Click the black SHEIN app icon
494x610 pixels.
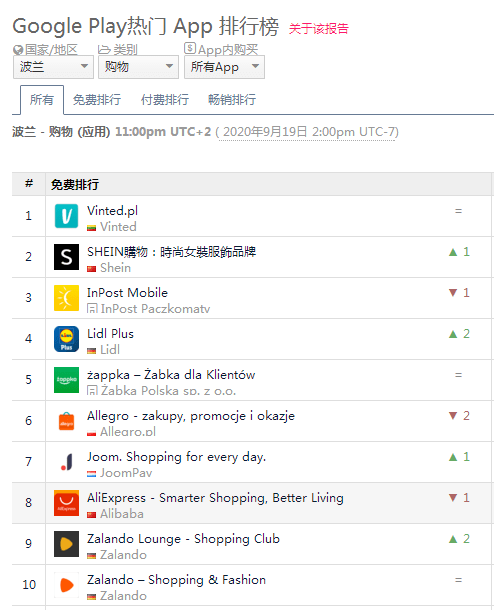click(x=66, y=257)
